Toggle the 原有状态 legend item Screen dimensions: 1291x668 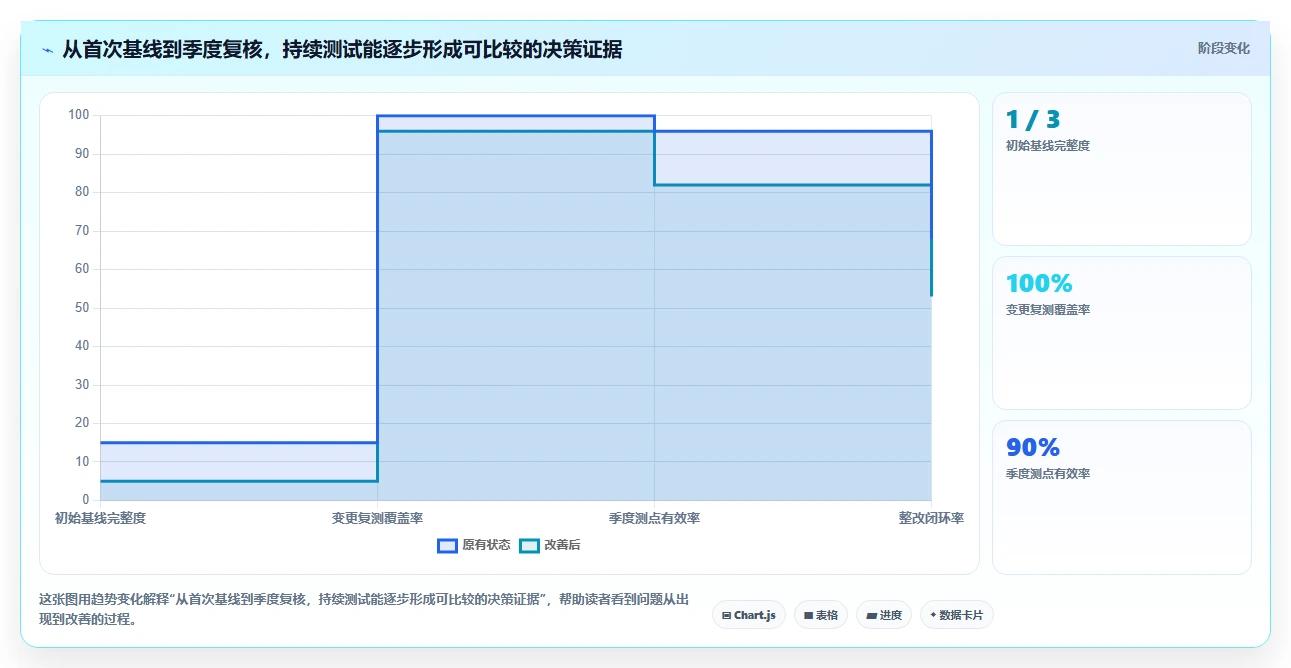474,545
